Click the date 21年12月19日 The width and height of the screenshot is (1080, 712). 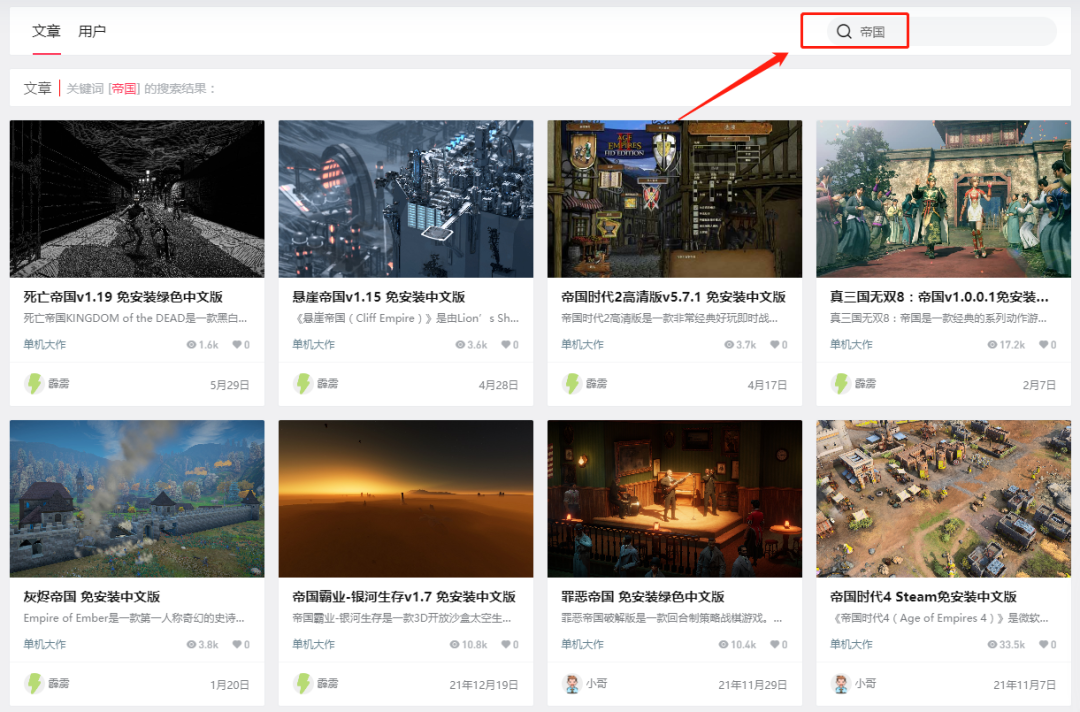pos(484,684)
